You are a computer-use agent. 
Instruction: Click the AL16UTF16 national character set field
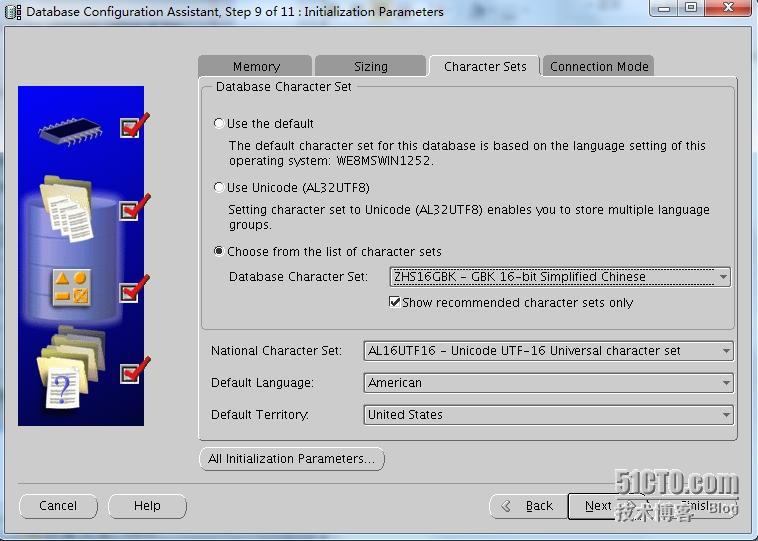[548, 351]
